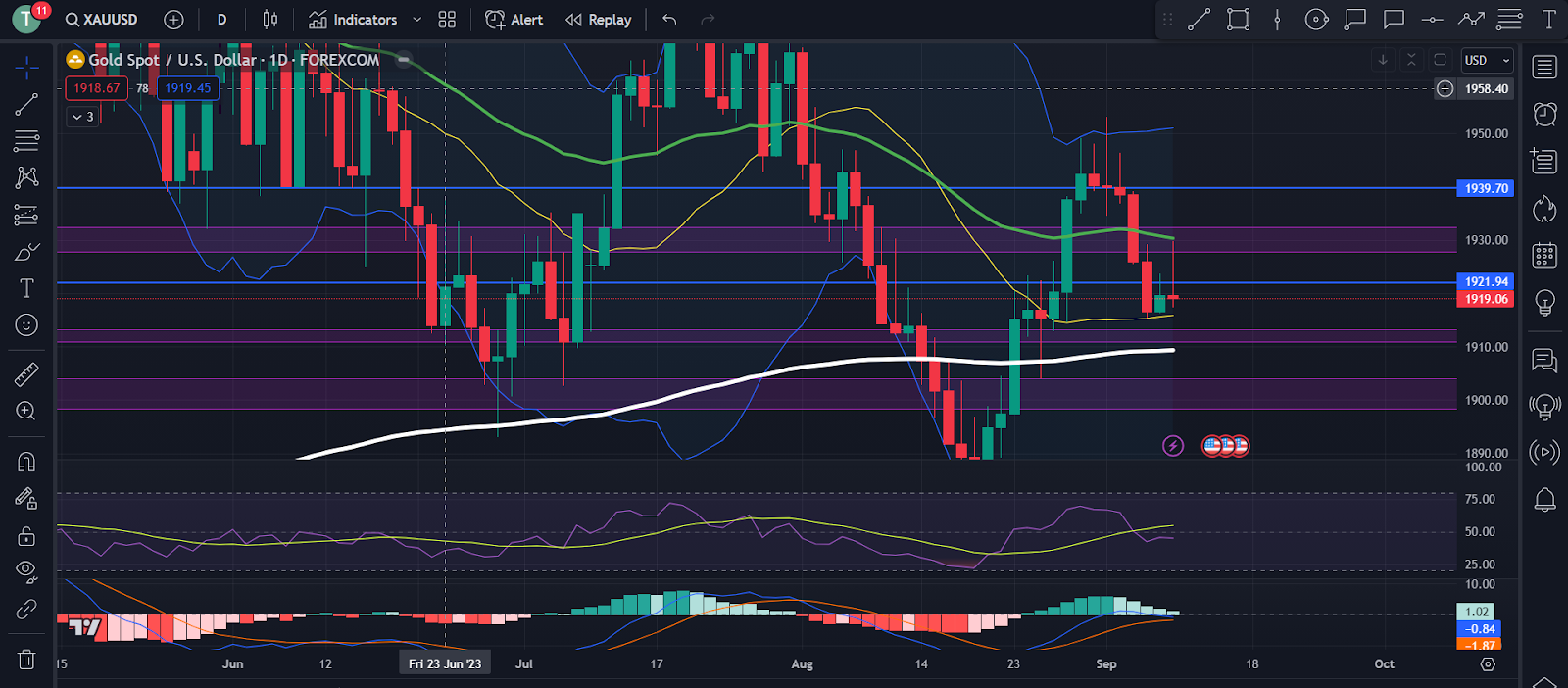Click the plus button beside 1958.40
Screen dimensions: 1568x688
(x=1445, y=89)
